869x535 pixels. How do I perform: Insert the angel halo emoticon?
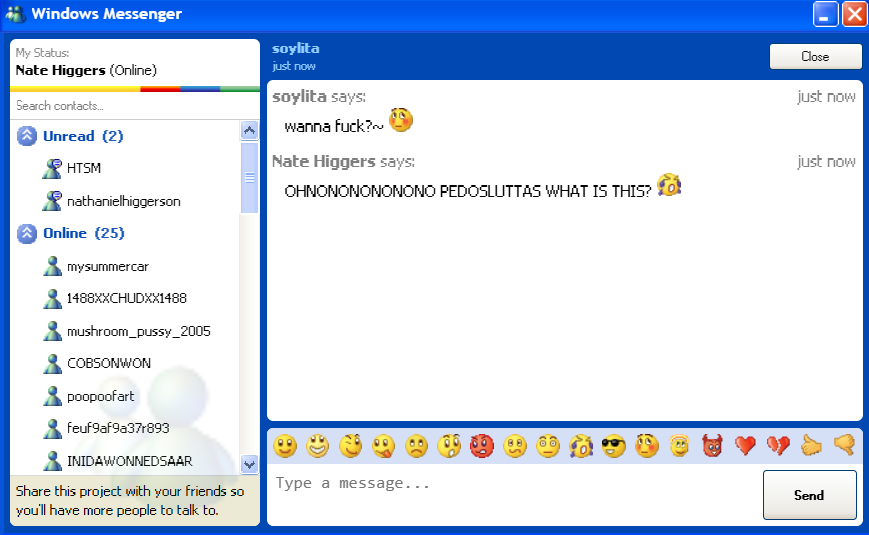(x=679, y=446)
